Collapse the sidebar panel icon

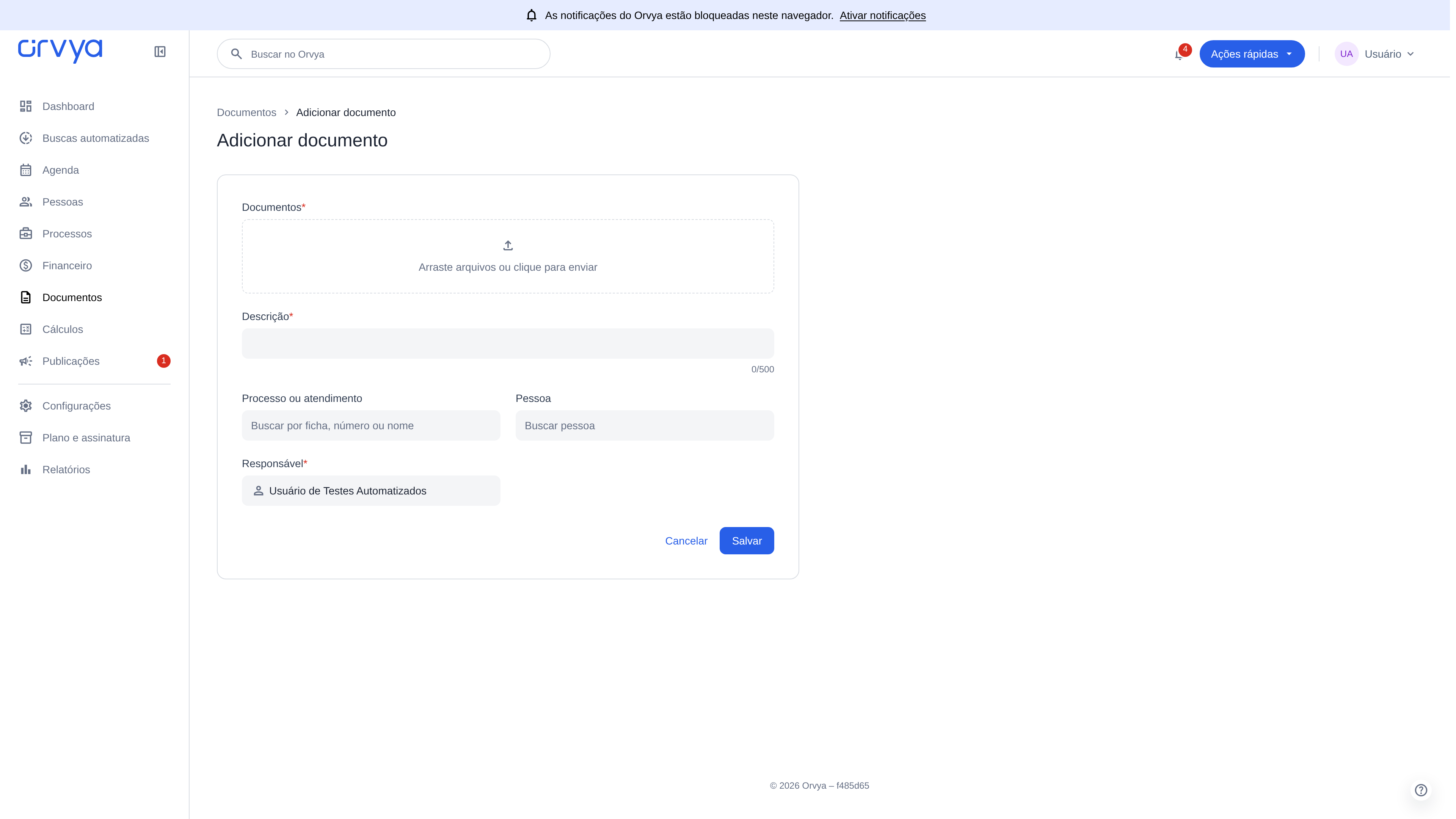tap(160, 52)
